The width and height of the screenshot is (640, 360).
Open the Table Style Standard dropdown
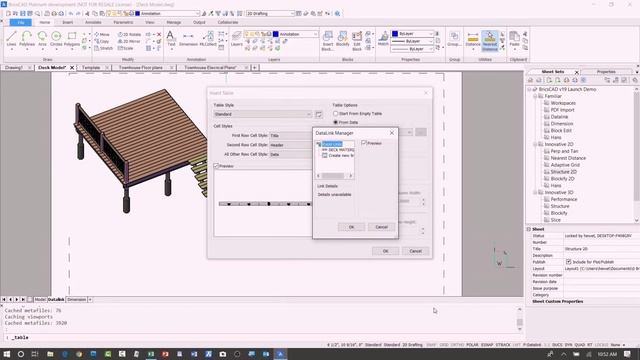263,114
